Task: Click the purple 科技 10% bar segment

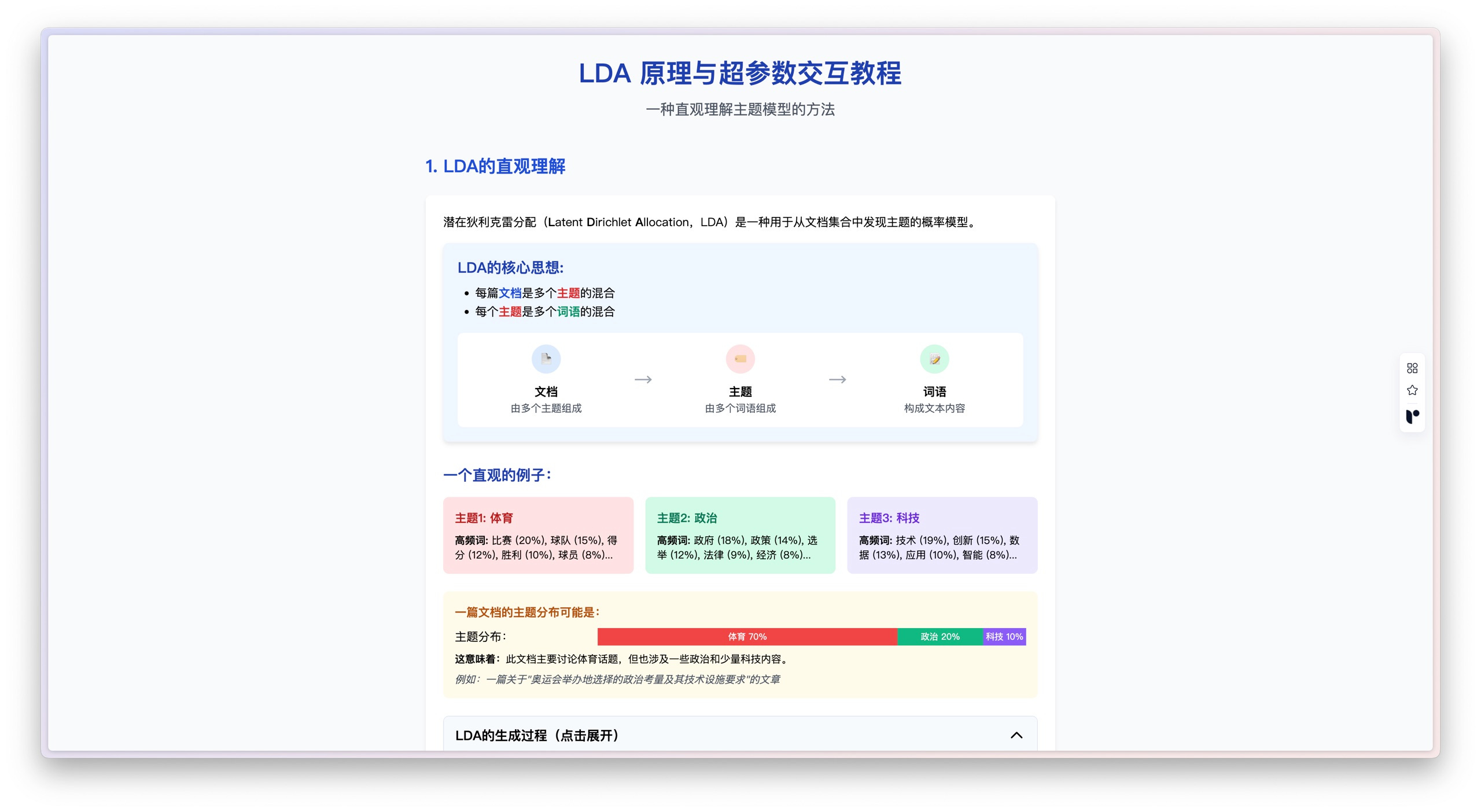Action: pos(1004,636)
